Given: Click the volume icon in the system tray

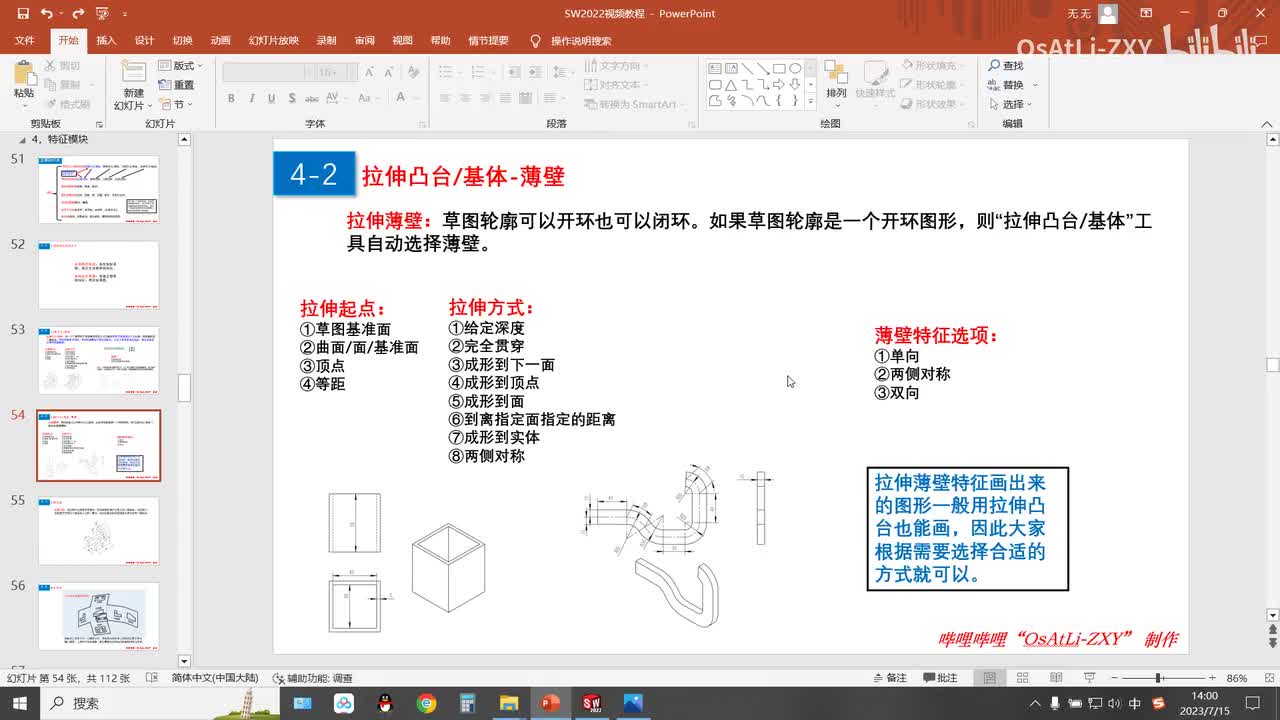Looking at the screenshot, I should [1113, 704].
